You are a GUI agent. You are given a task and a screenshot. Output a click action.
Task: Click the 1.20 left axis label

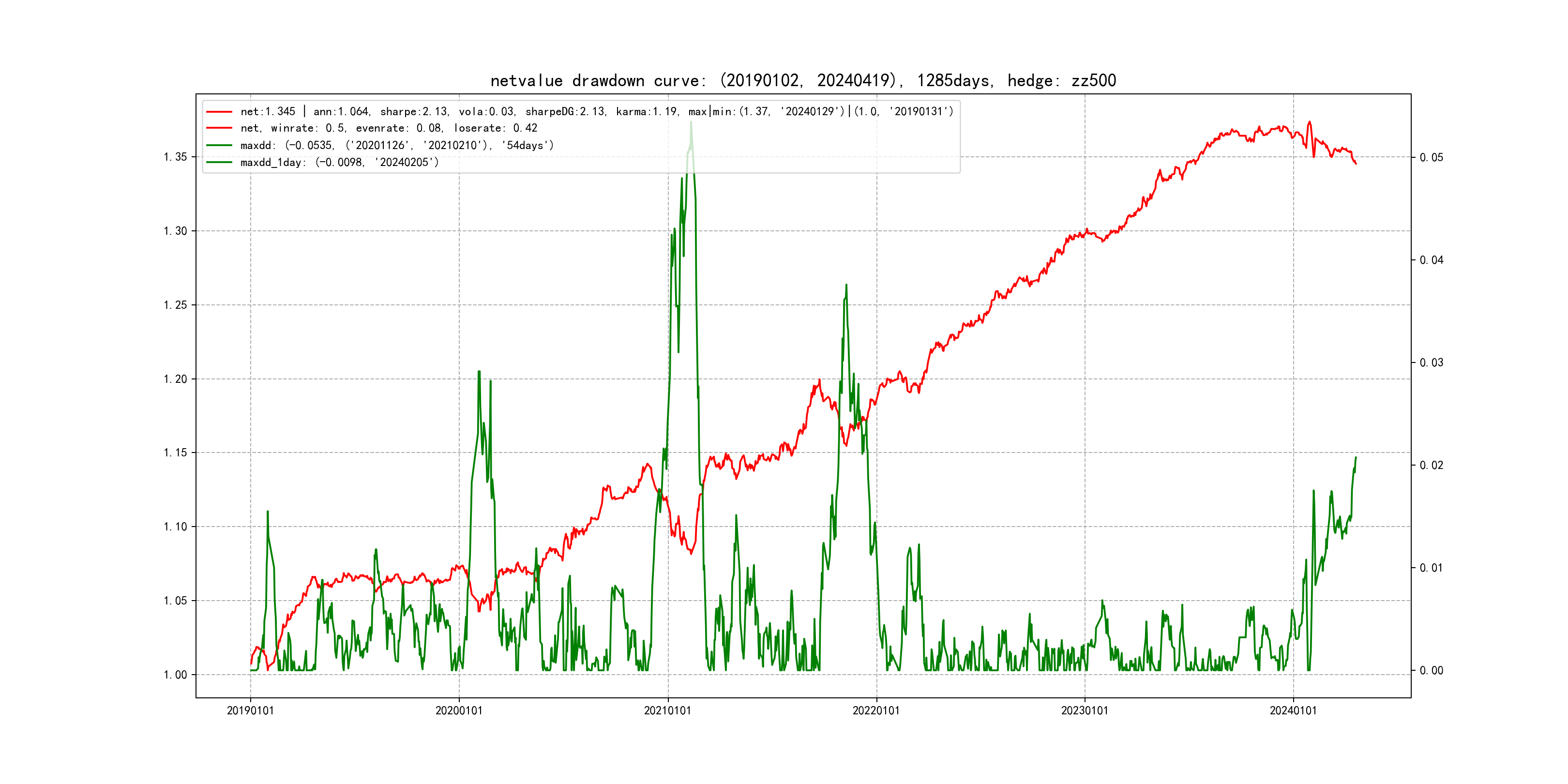coord(175,379)
